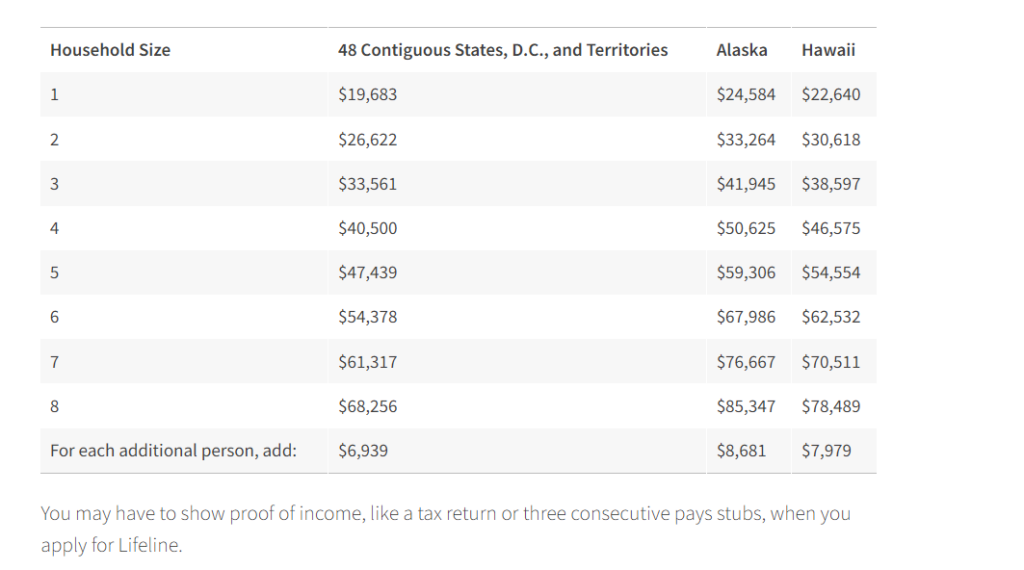Click the household size 6 row label
This screenshot has width=1024, height=570.
[54, 317]
